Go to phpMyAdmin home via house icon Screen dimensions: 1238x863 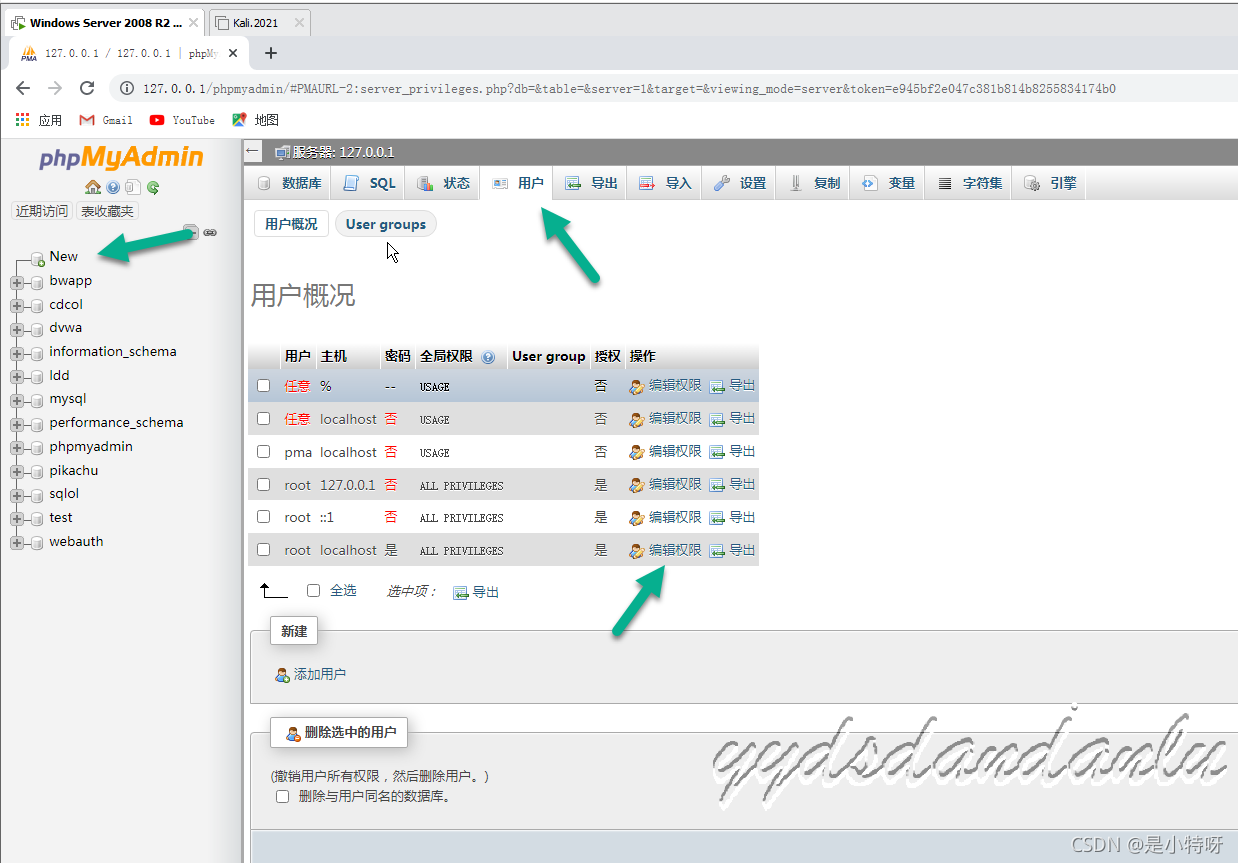pos(93,187)
